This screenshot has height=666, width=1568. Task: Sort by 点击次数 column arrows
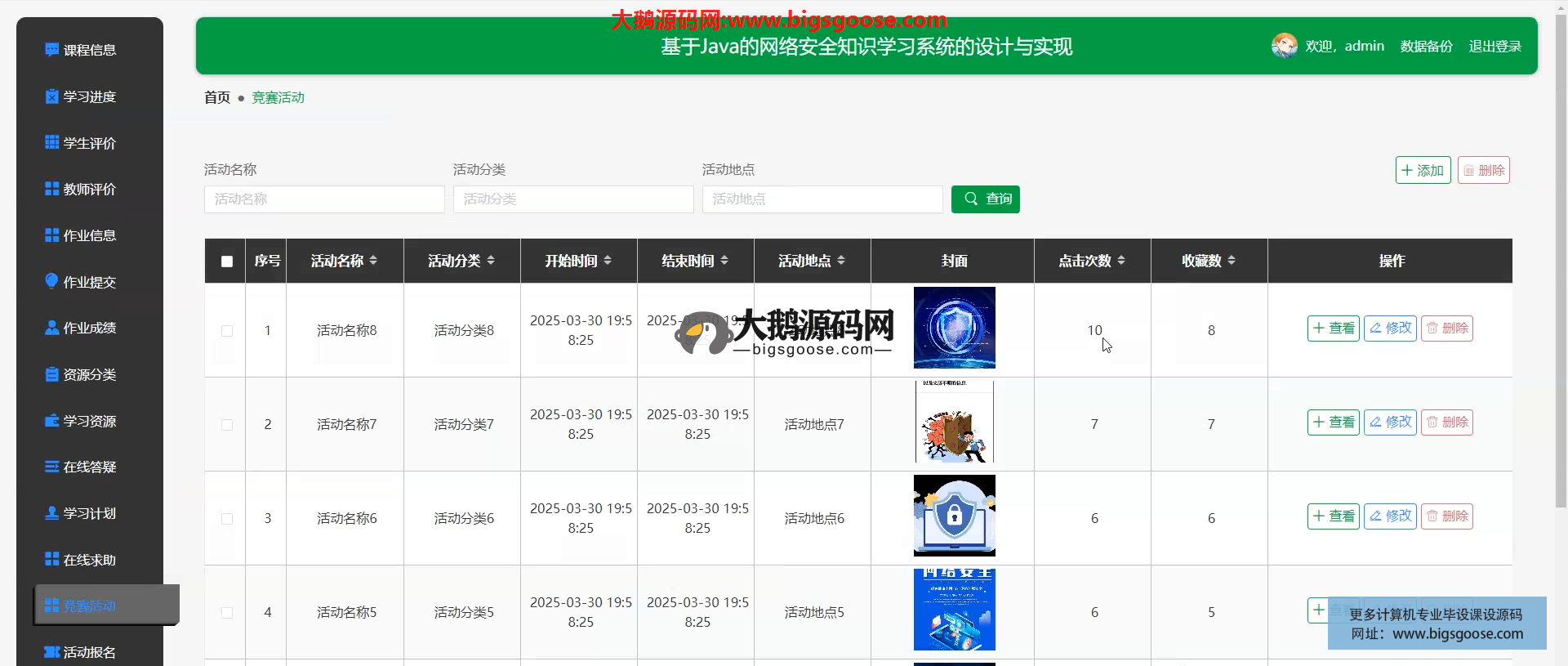1121,261
